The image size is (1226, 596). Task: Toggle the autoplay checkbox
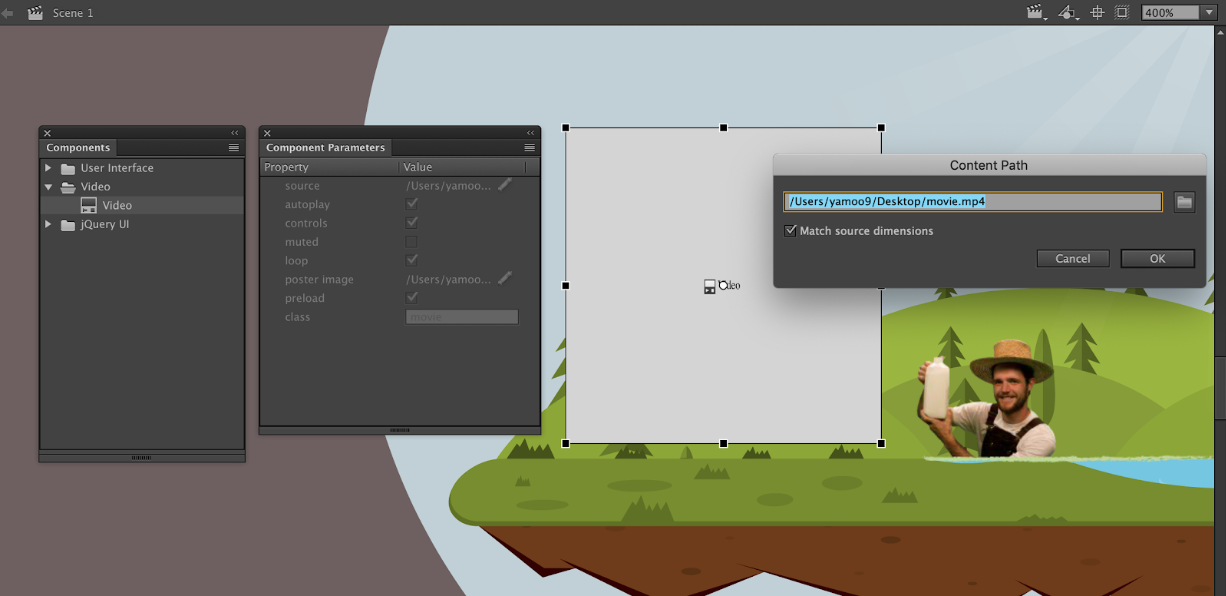pyautogui.click(x=411, y=204)
